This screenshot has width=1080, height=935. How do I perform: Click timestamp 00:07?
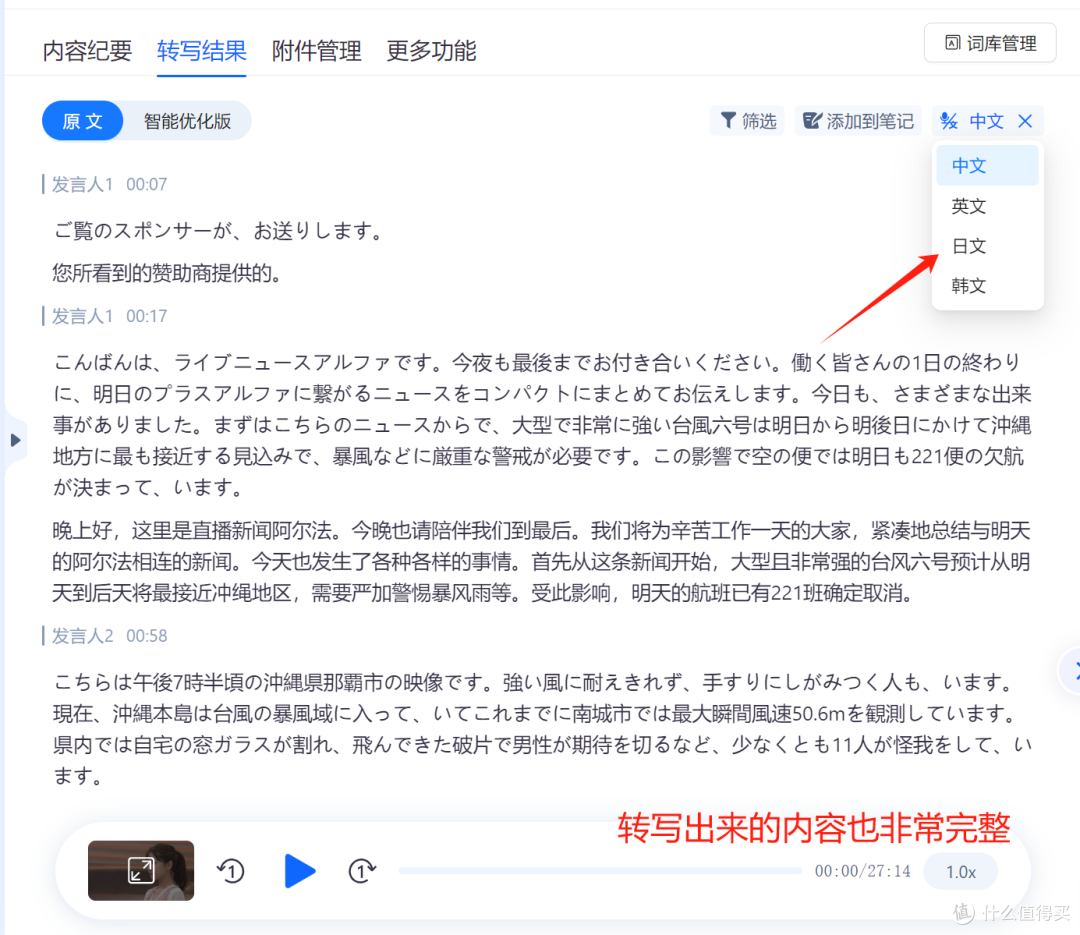[x=147, y=185]
